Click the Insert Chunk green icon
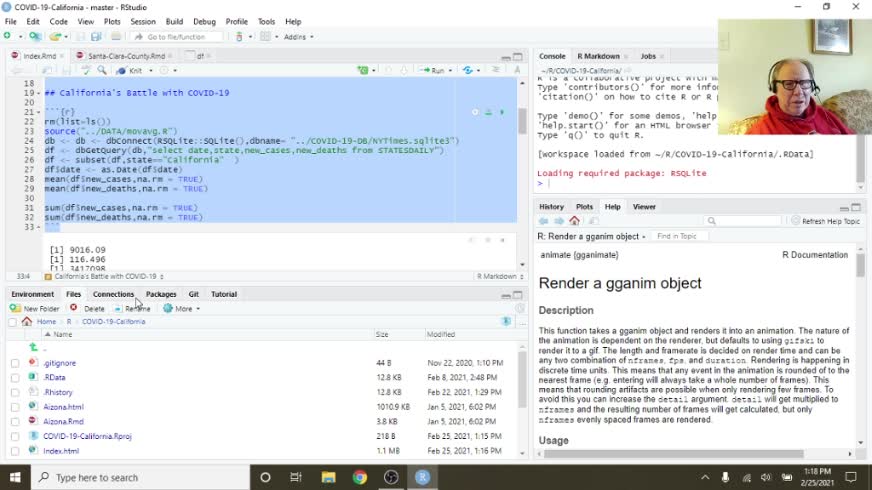This screenshot has width=872, height=490. (x=363, y=70)
